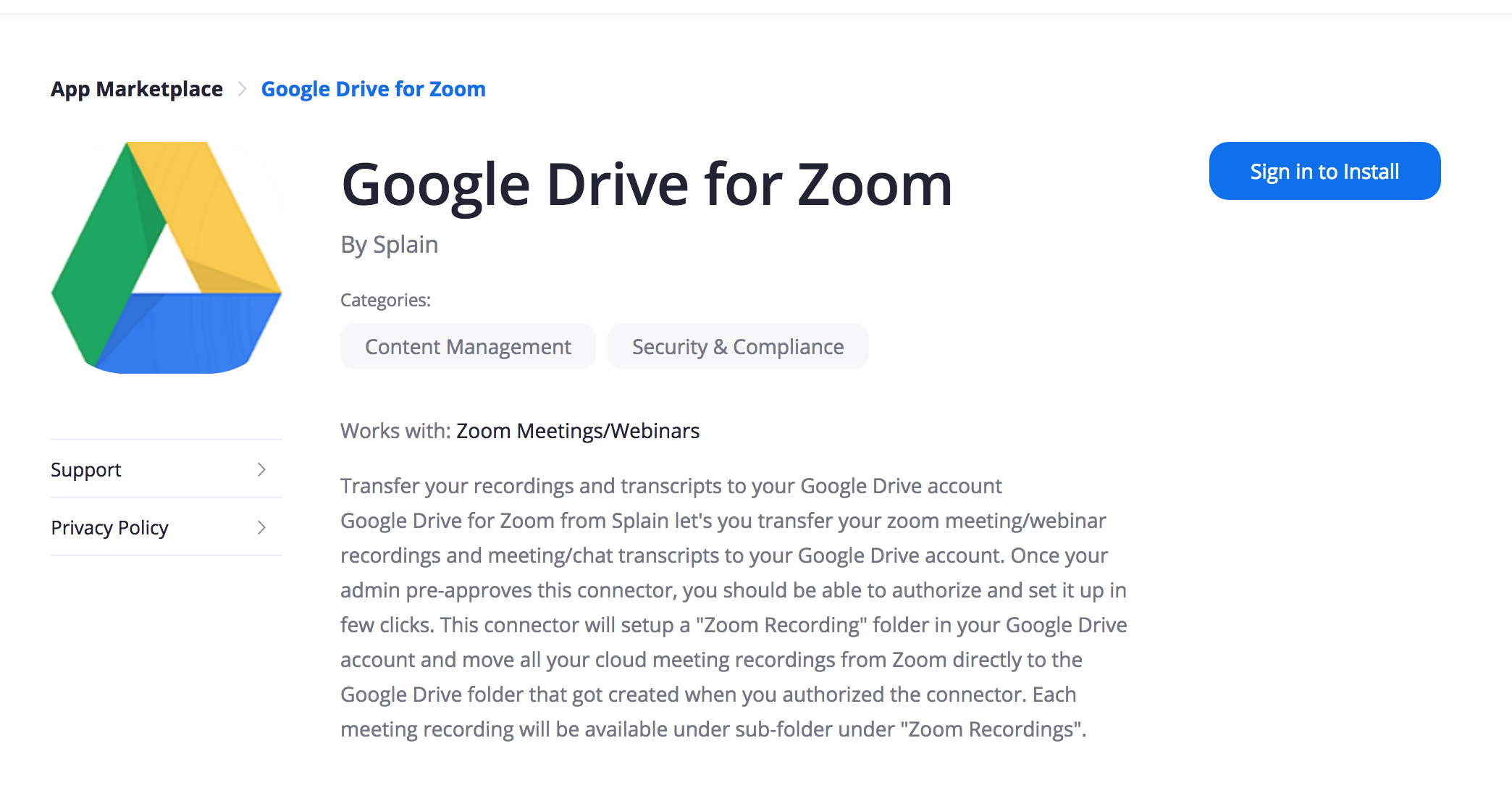Click the Google Drive for Zoom title heading
This screenshot has height=801, width=1512.
[646, 185]
